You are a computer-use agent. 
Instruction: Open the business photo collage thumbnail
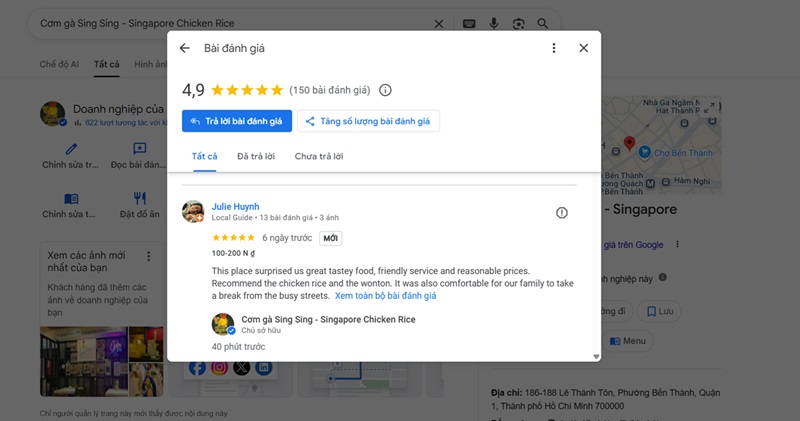tap(102, 362)
